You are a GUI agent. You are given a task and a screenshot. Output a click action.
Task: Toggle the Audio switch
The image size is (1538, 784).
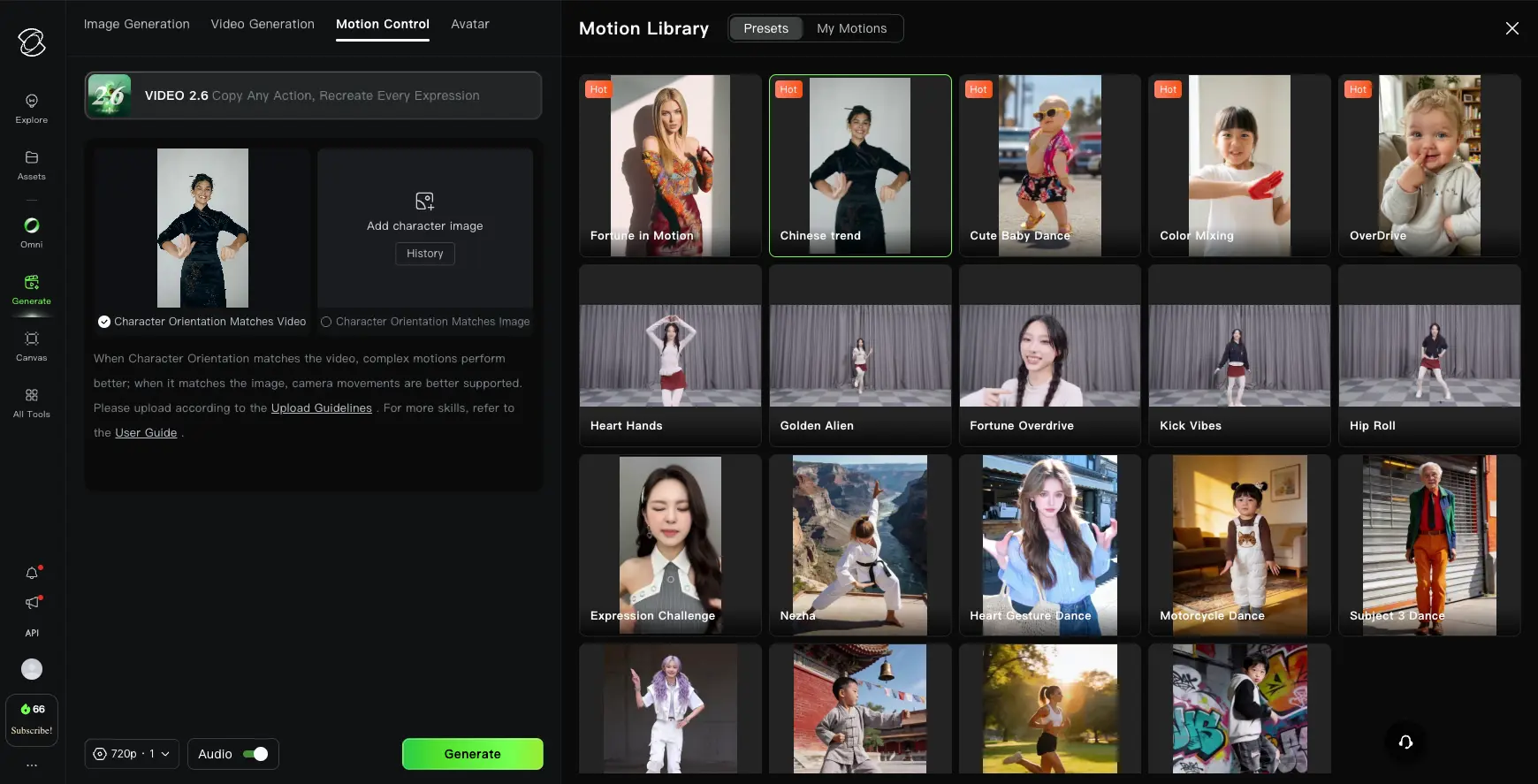[255, 754]
